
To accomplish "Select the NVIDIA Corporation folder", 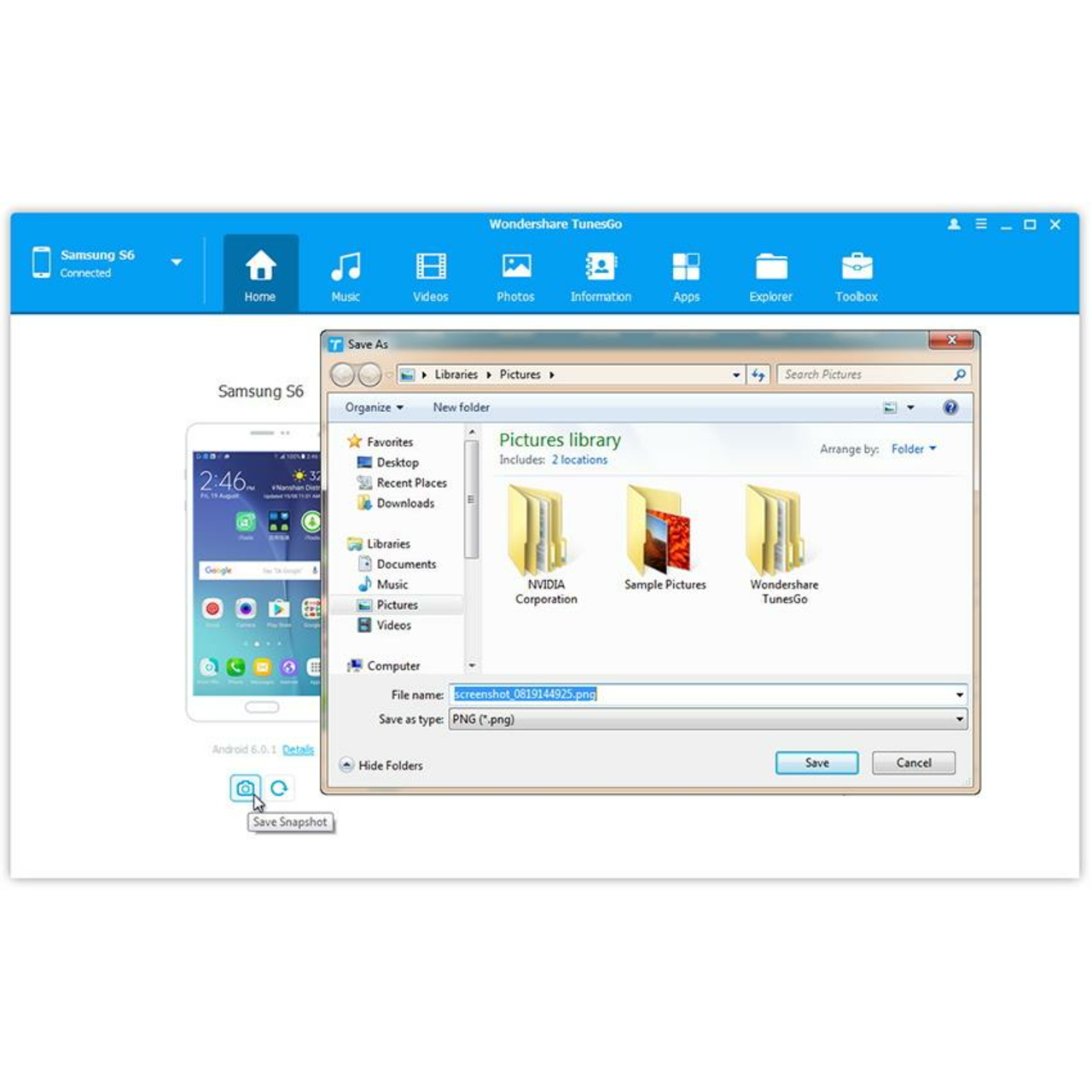I will click(546, 544).
